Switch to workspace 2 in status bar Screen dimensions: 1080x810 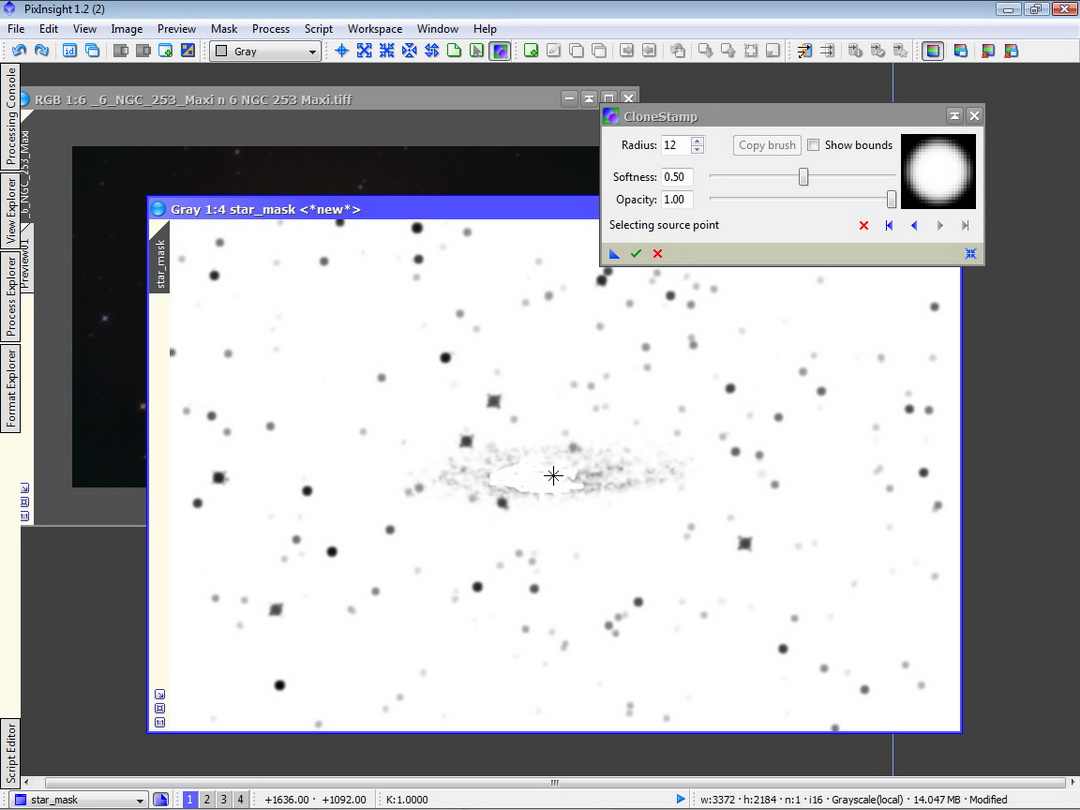point(207,800)
